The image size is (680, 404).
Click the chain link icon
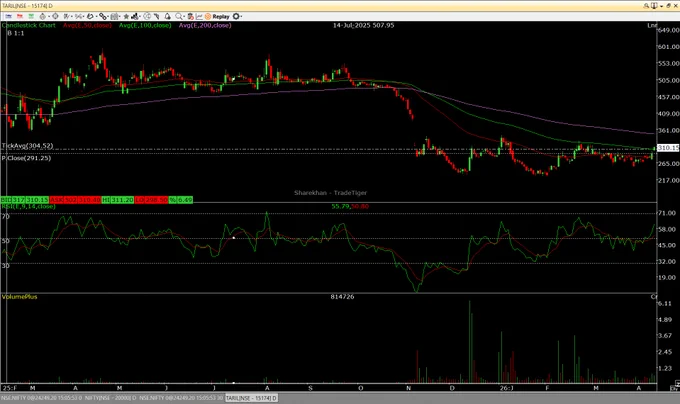[x=103, y=16]
